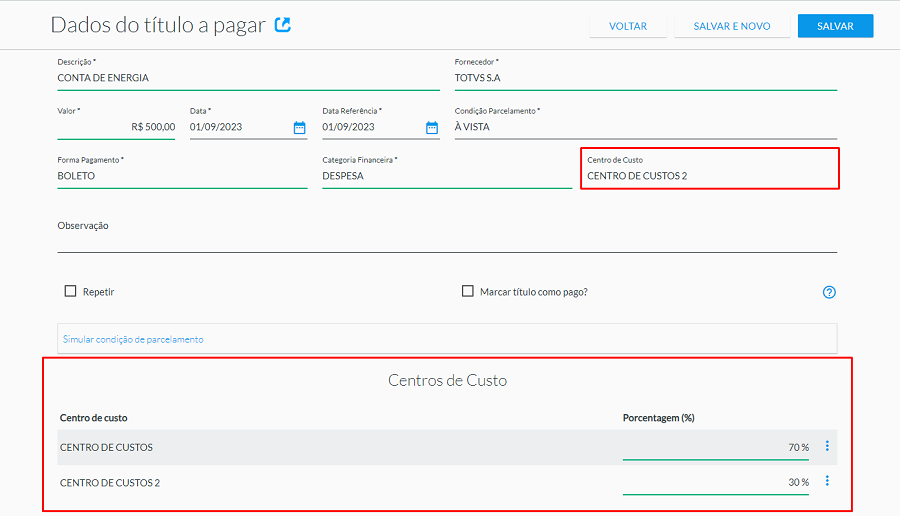Open the Data calendar picker
This screenshot has height=516, width=900.
point(300,127)
